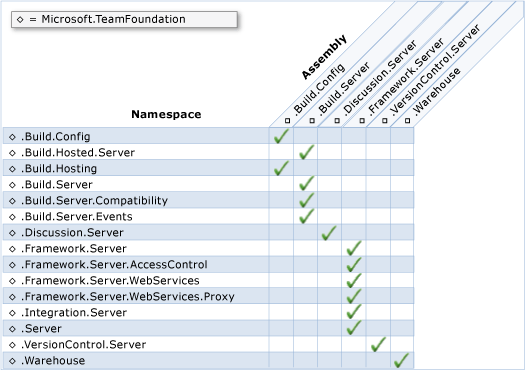
Task: Click the .Framework.Server assembly column header
Action: pos(406,77)
